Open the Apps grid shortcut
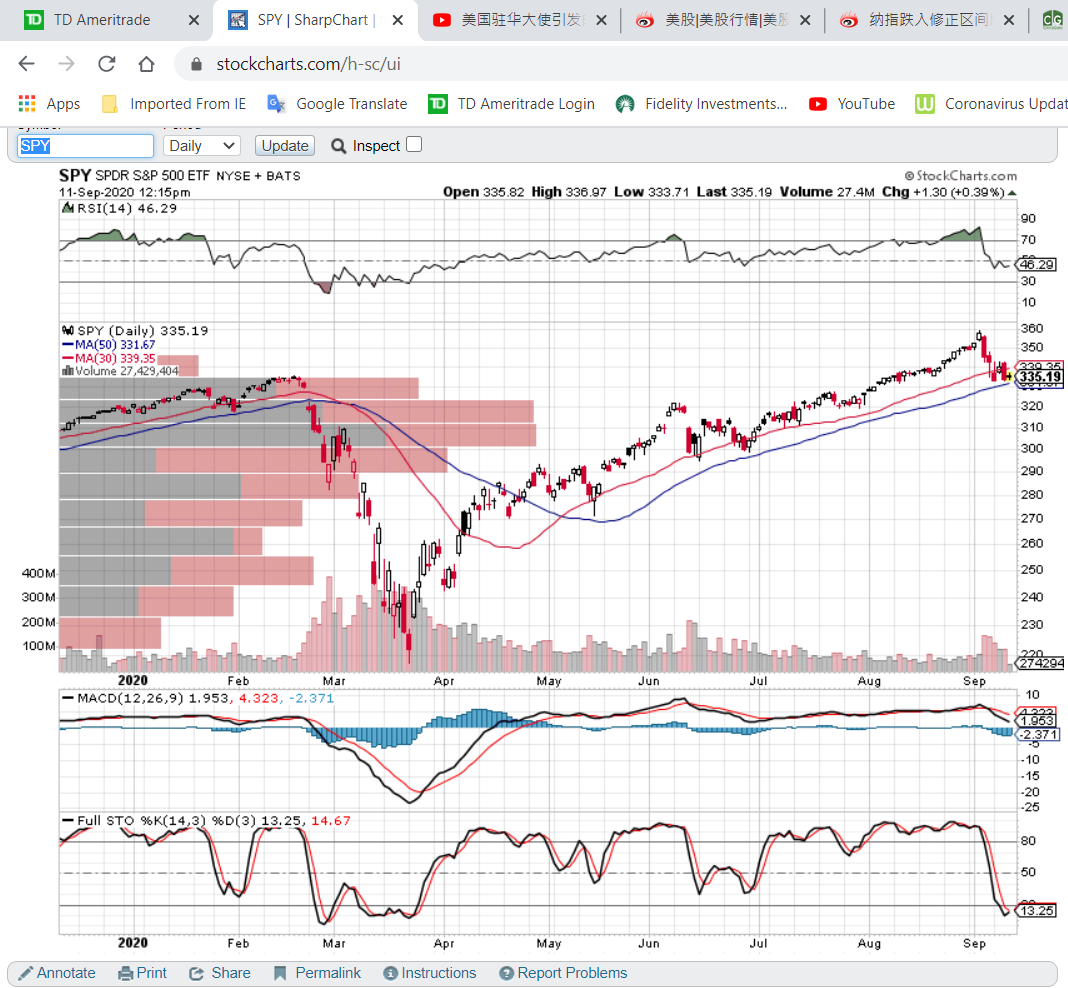The width and height of the screenshot is (1068, 988). point(49,103)
